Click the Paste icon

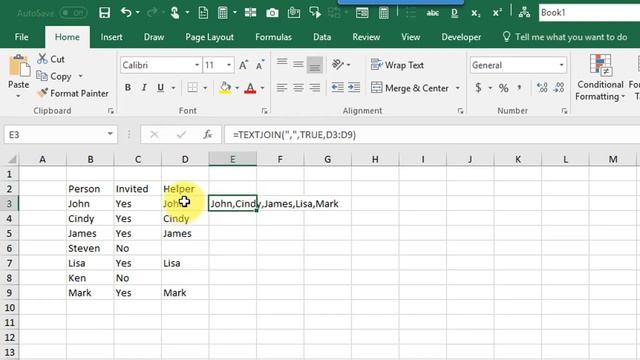point(19,65)
